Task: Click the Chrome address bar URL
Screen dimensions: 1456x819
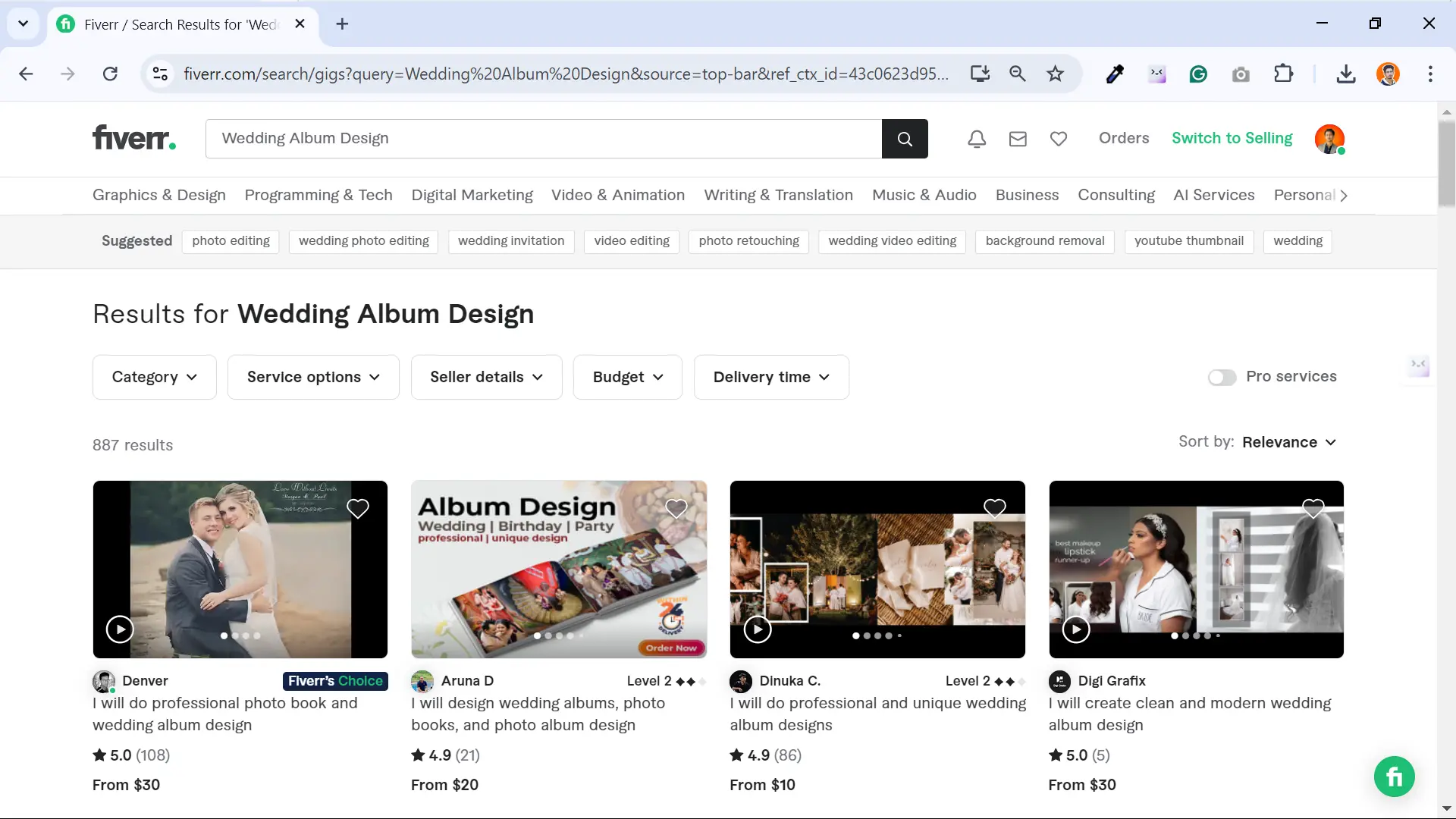Action: pyautogui.click(x=566, y=74)
